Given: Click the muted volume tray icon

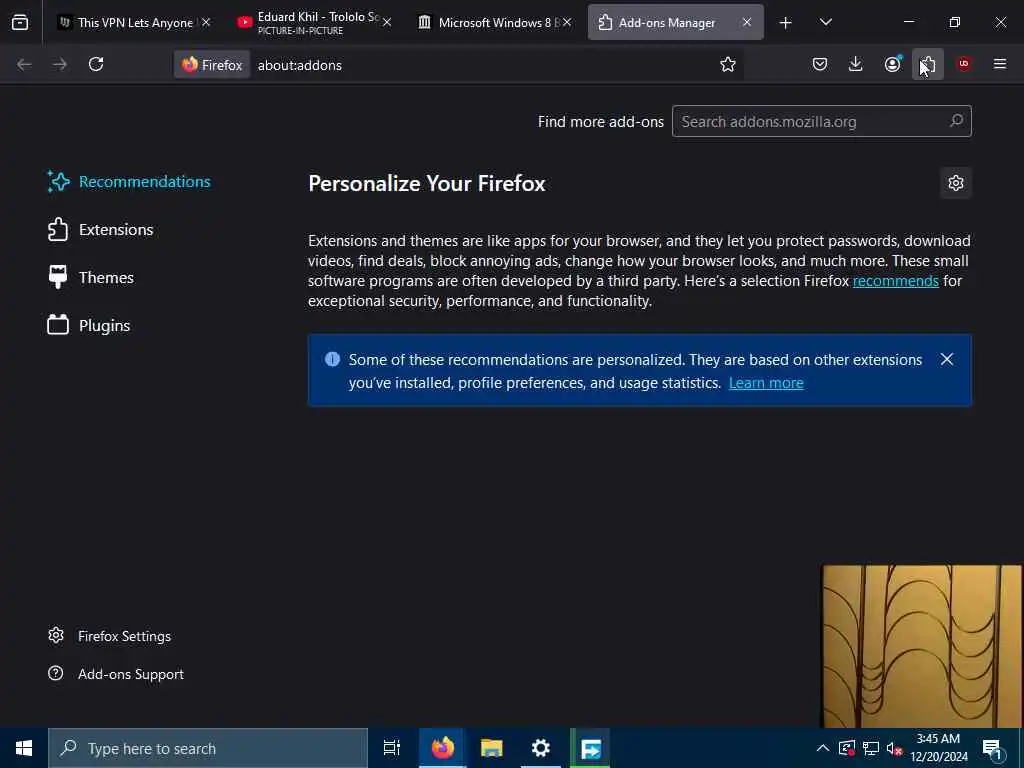Looking at the screenshot, I should (894, 748).
